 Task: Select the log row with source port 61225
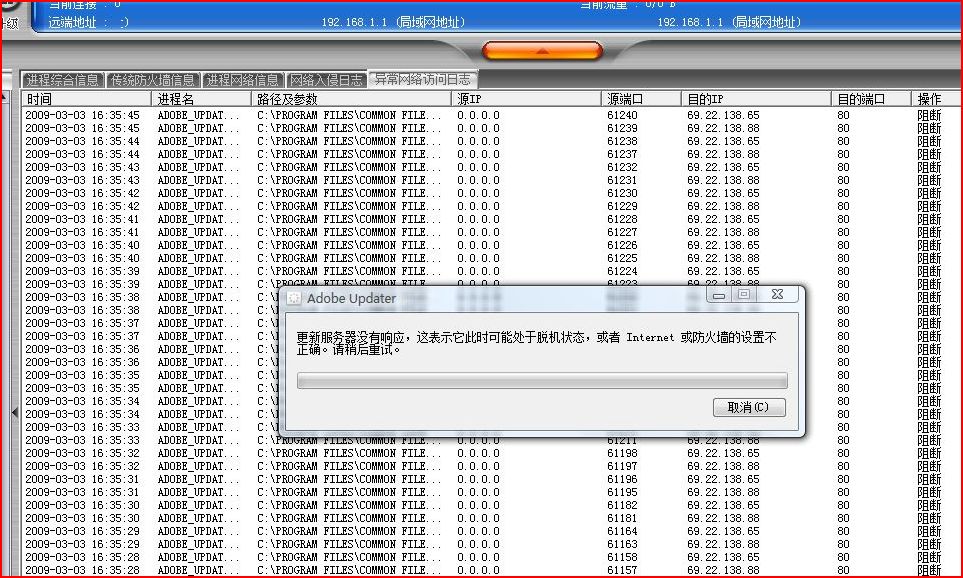click(491, 259)
